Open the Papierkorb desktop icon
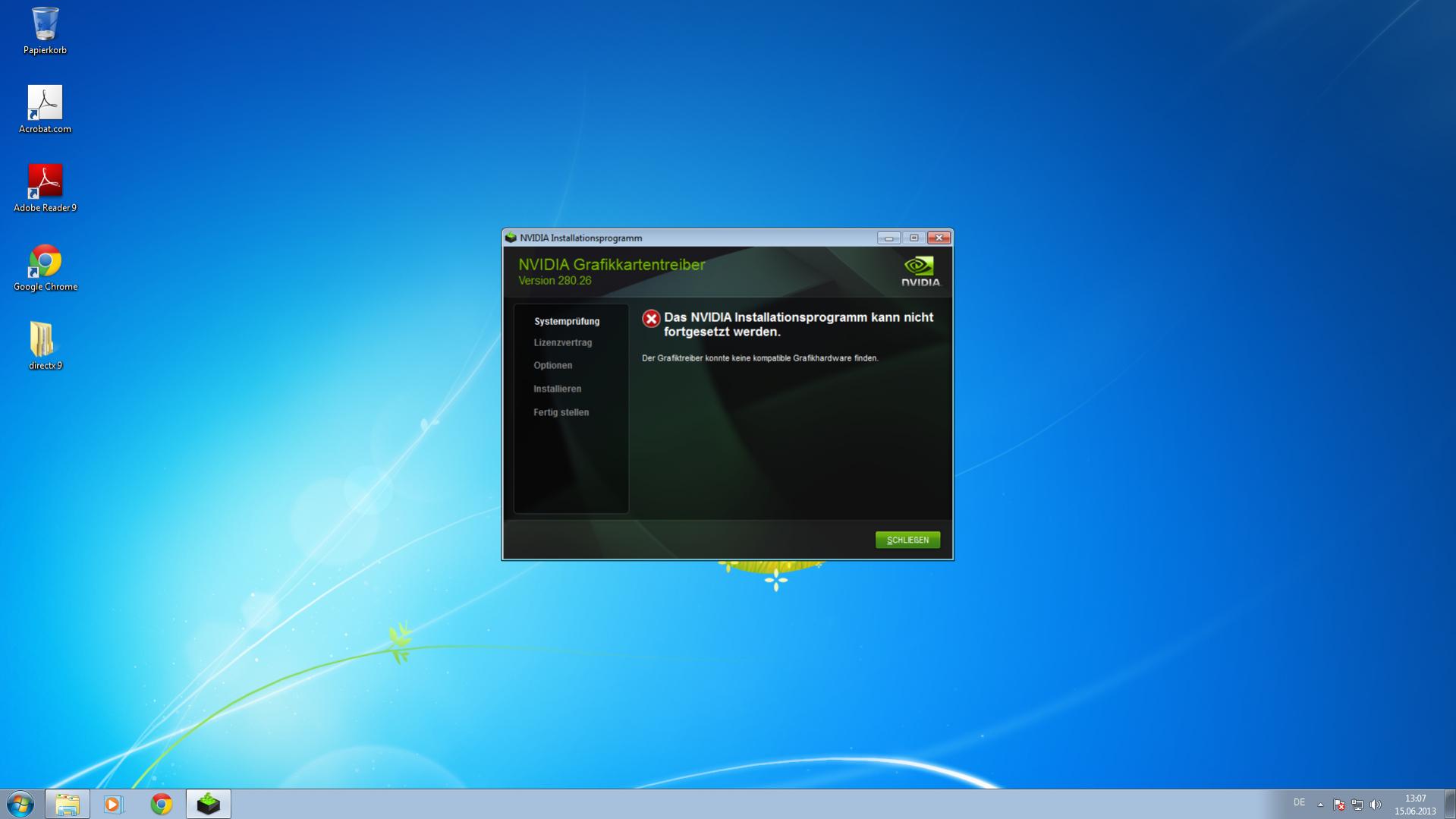 pos(45,30)
